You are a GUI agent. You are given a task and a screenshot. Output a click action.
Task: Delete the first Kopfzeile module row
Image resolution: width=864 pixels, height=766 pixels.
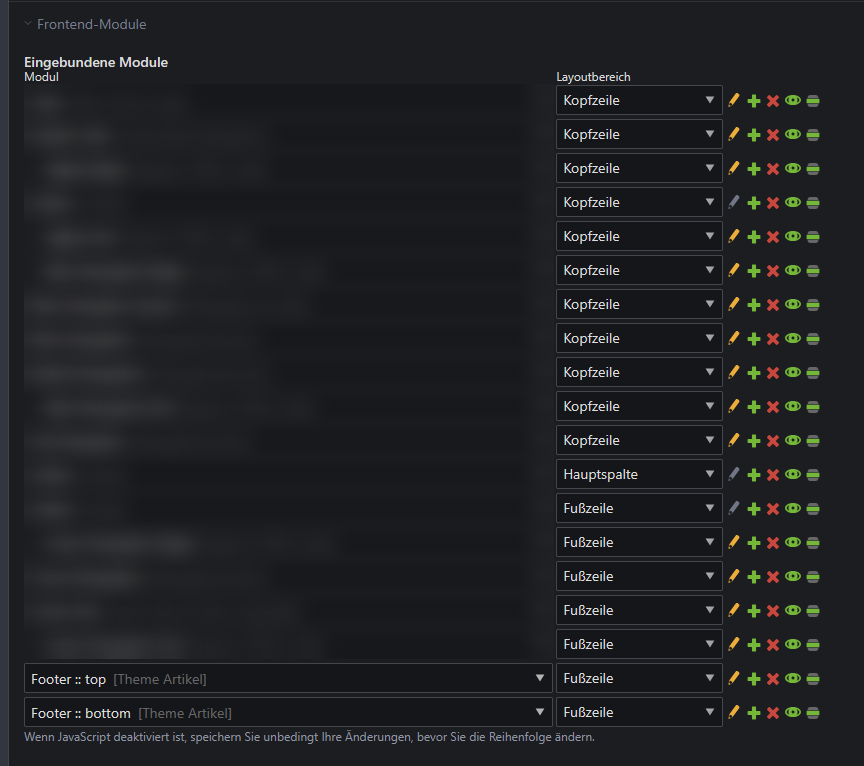[x=773, y=100]
